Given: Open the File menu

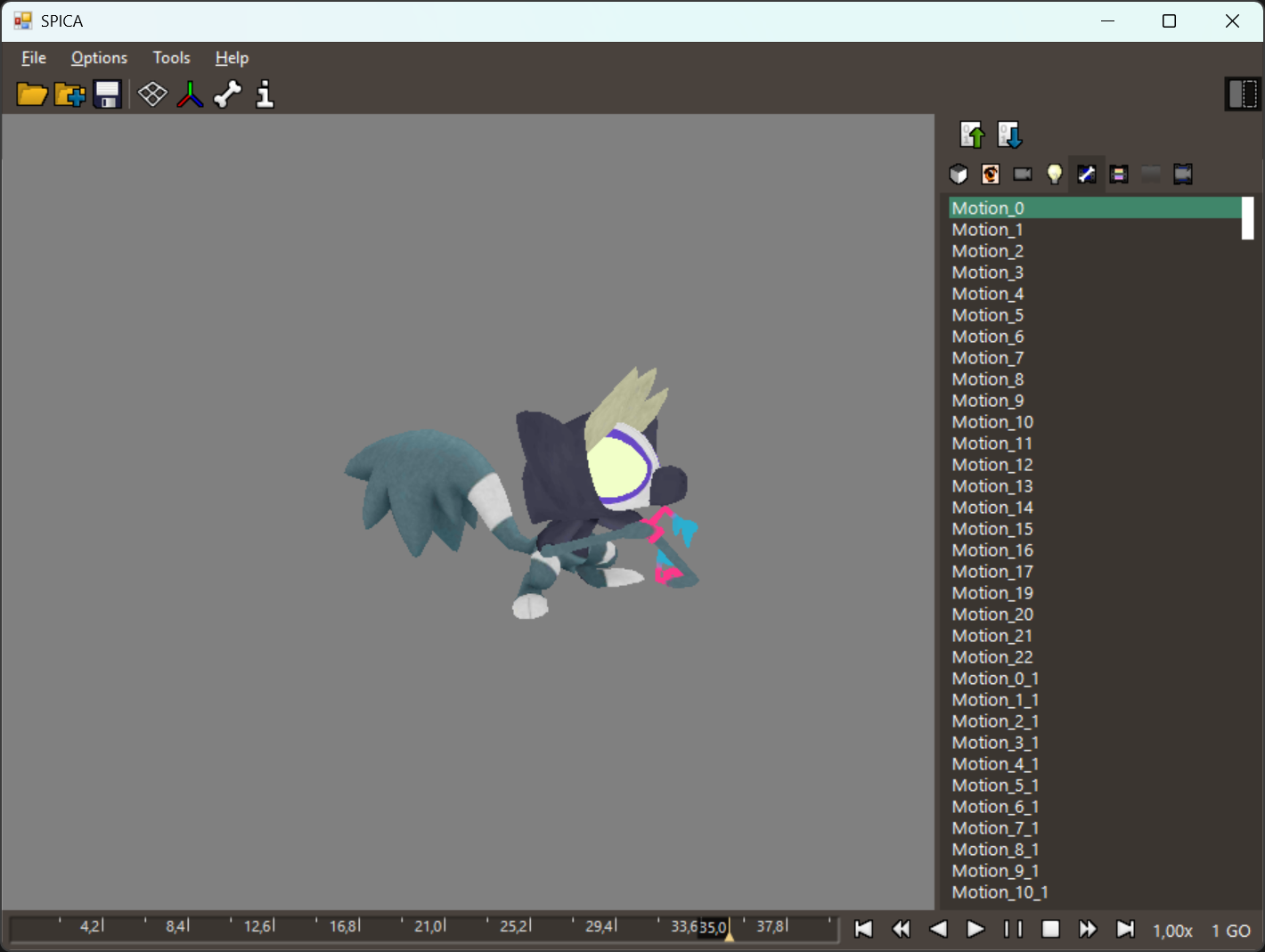Looking at the screenshot, I should [34, 58].
